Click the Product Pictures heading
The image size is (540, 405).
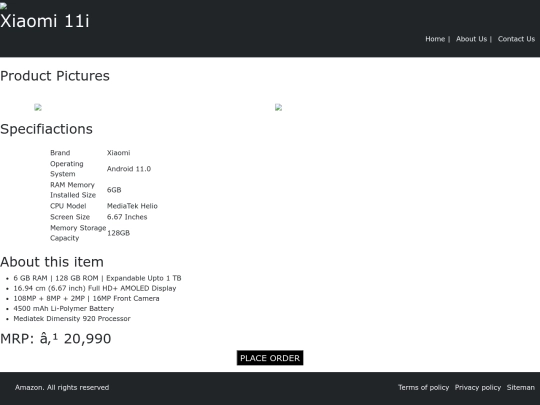pos(55,76)
